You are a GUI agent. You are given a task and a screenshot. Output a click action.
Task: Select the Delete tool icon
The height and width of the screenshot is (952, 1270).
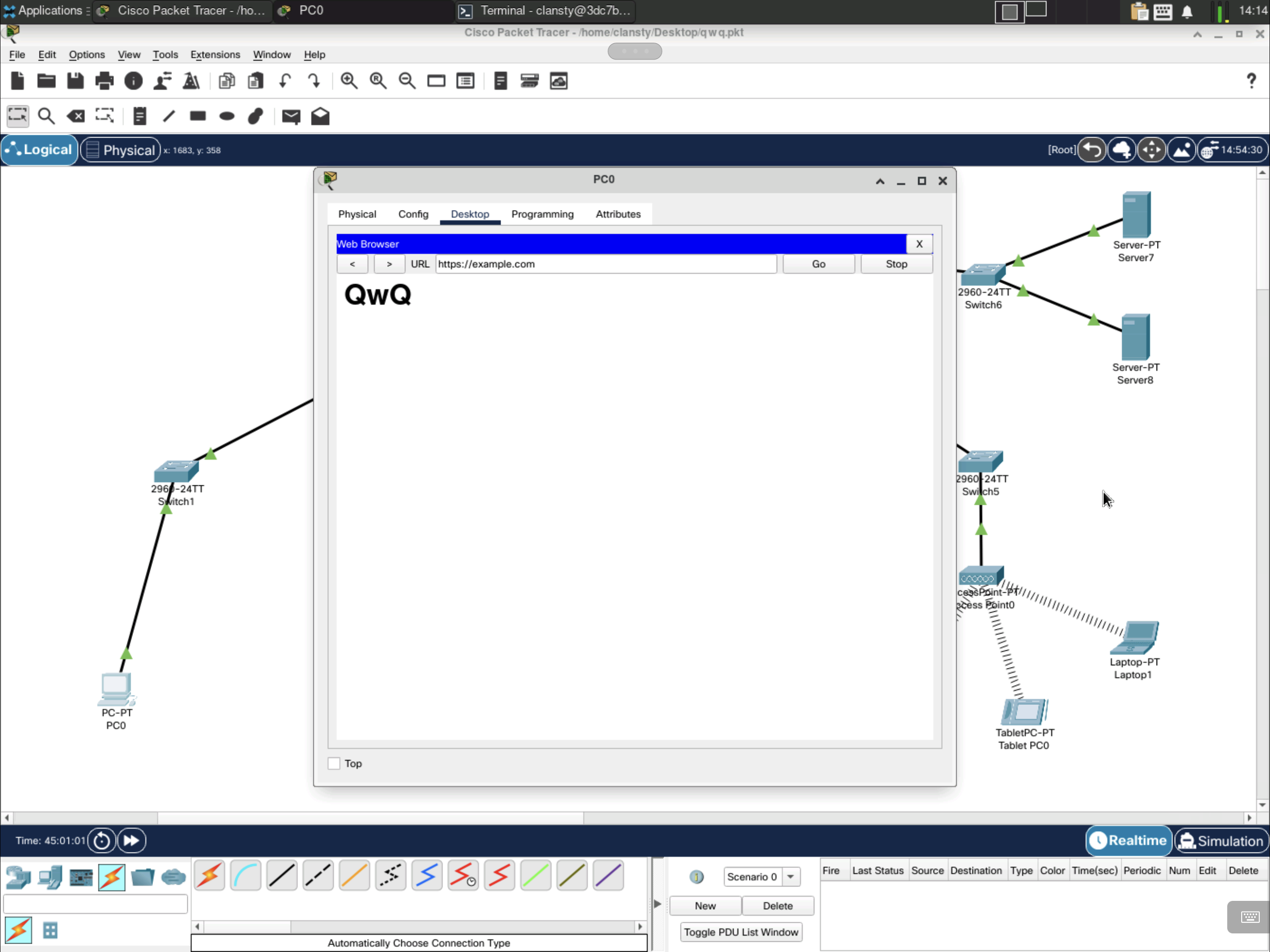tap(75, 117)
